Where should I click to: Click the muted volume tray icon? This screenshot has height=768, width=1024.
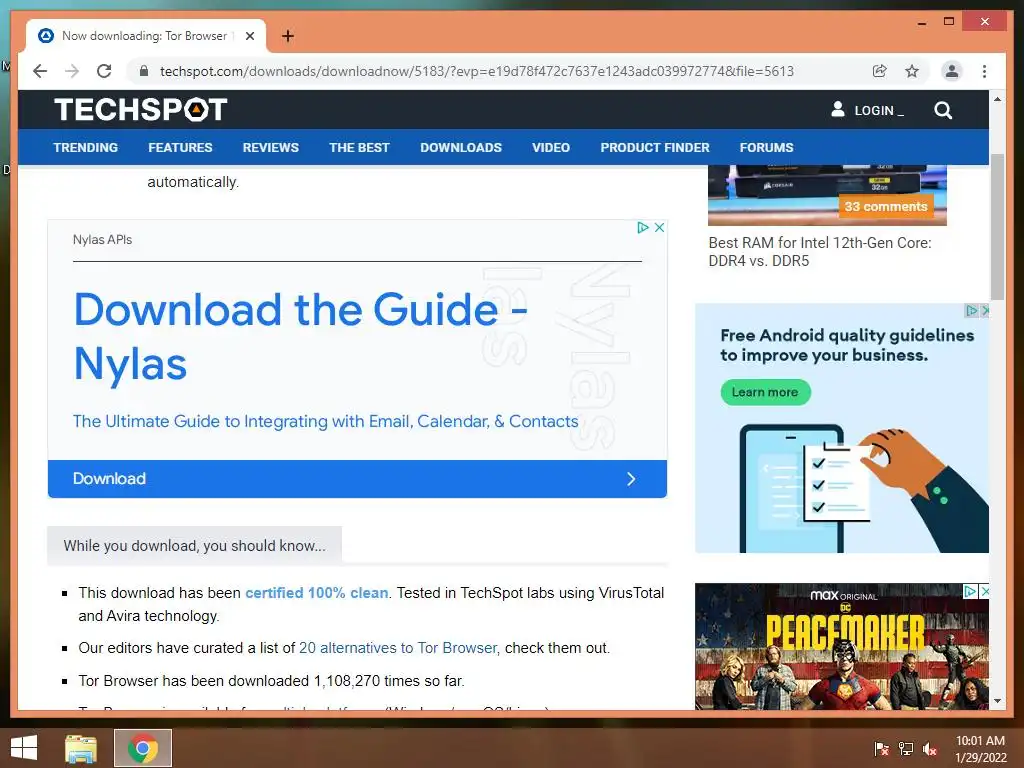(930, 748)
